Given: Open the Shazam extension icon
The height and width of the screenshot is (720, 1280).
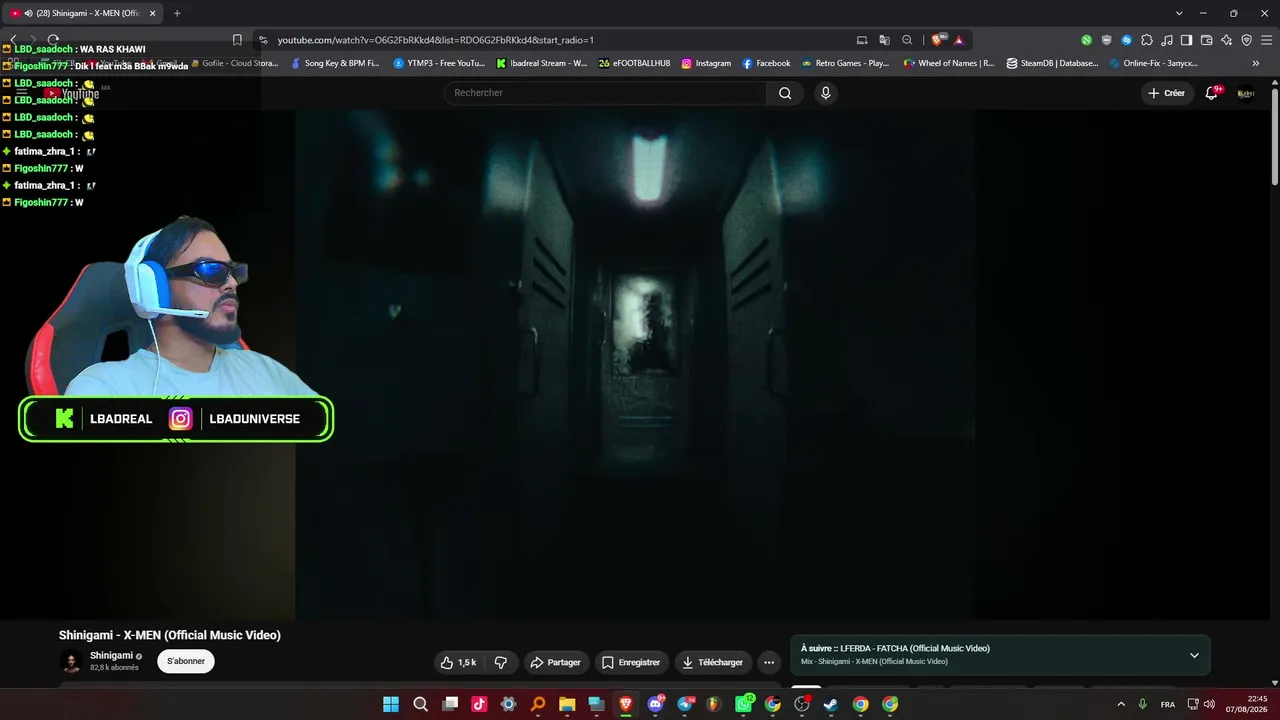Looking at the screenshot, I should tap(1127, 40).
